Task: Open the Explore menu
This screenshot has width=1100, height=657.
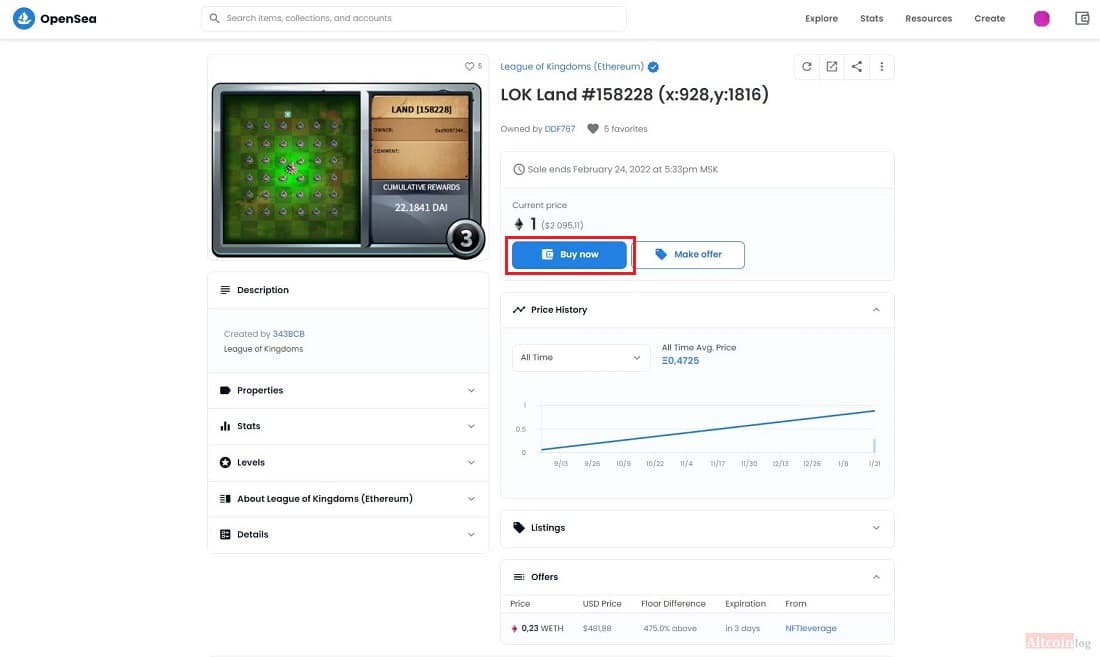Action: (821, 19)
